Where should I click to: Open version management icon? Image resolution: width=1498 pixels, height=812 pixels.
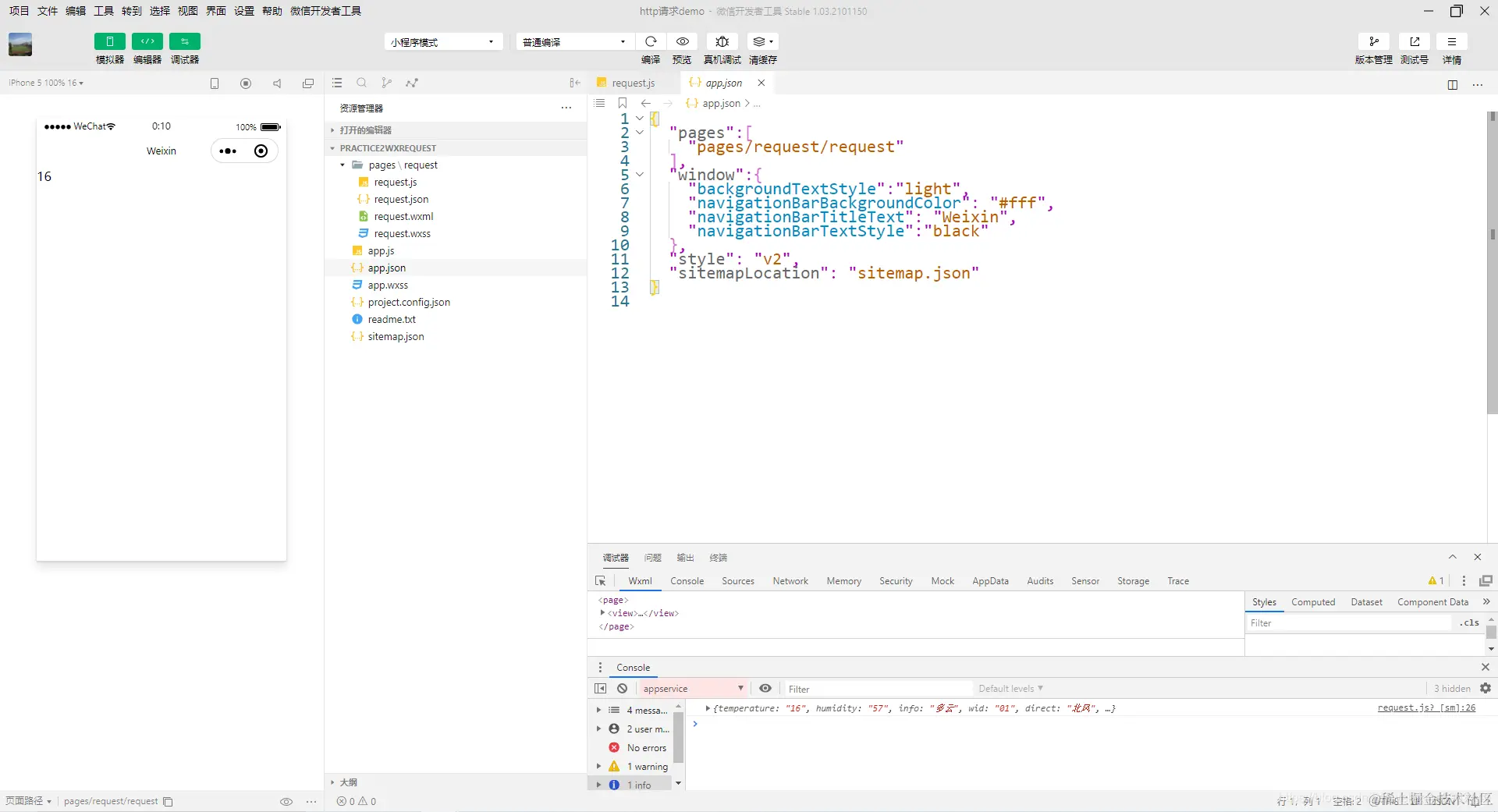(1374, 41)
